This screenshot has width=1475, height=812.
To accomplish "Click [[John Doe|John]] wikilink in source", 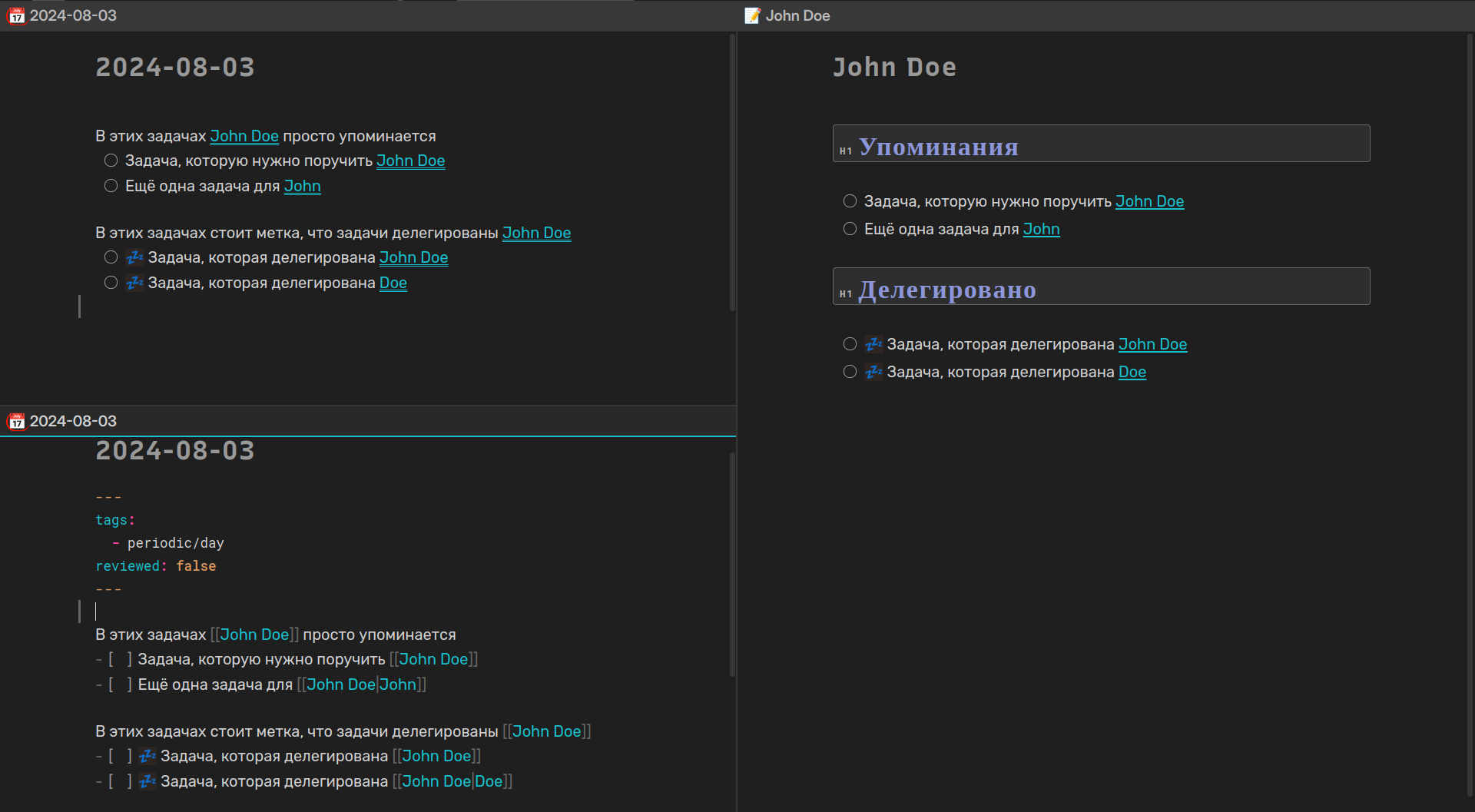I will (x=362, y=684).
